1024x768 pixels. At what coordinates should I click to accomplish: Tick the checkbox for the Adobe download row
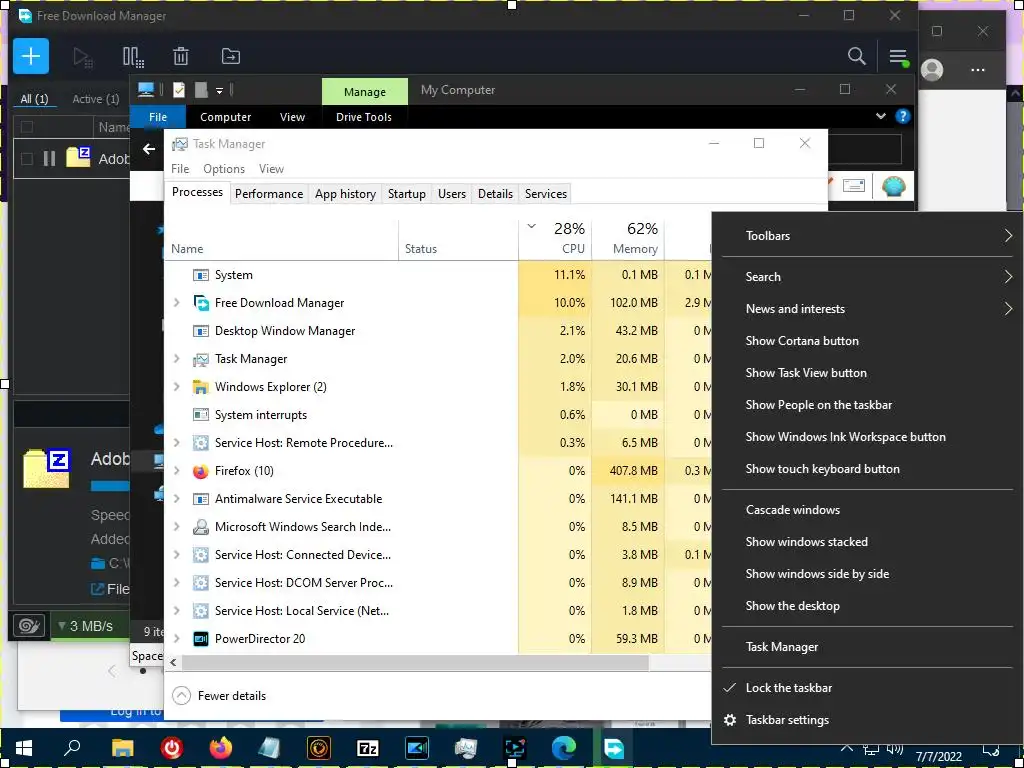pyautogui.click(x=27, y=158)
